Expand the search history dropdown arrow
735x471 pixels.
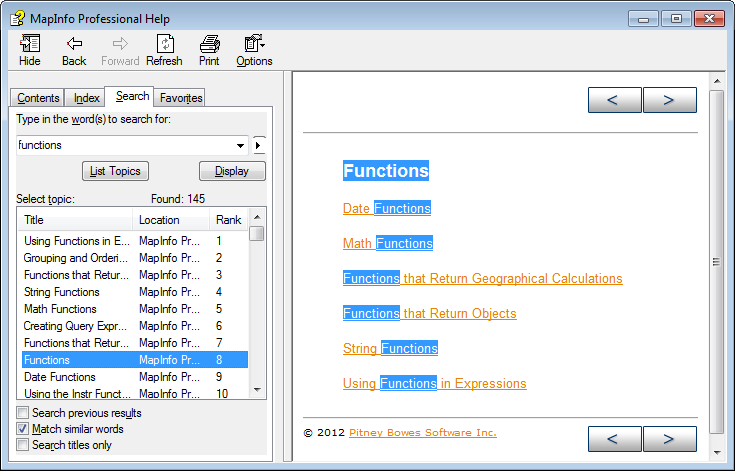pos(240,145)
